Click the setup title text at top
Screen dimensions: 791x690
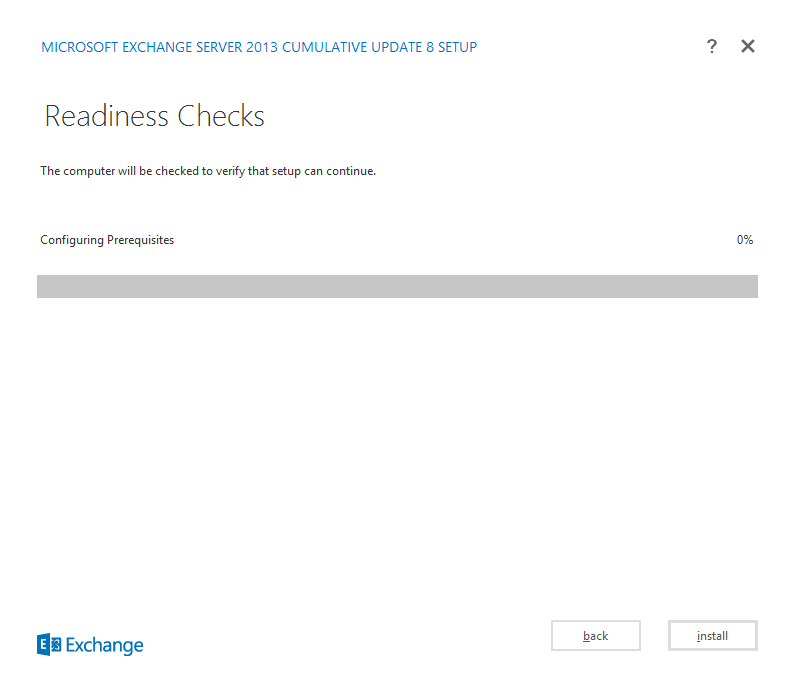(x=259, y=47)
